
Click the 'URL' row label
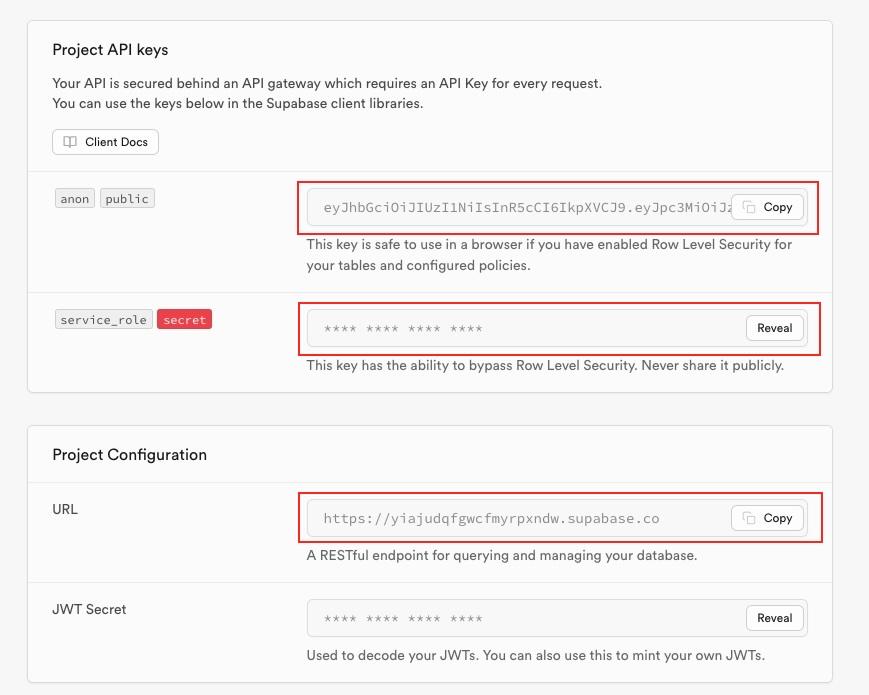[x=65, y=509]
